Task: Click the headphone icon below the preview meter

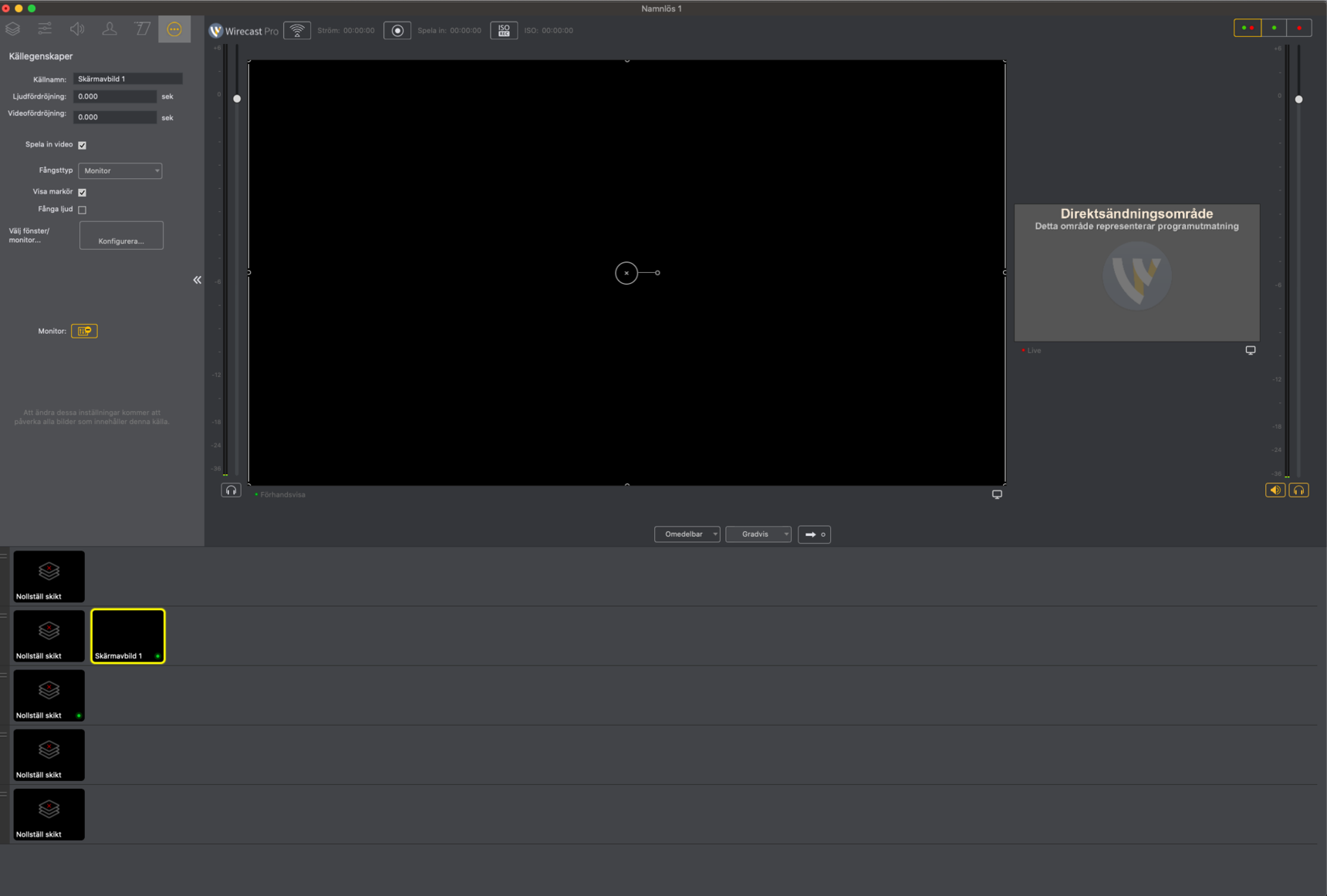Action: (x=231, y=490)
